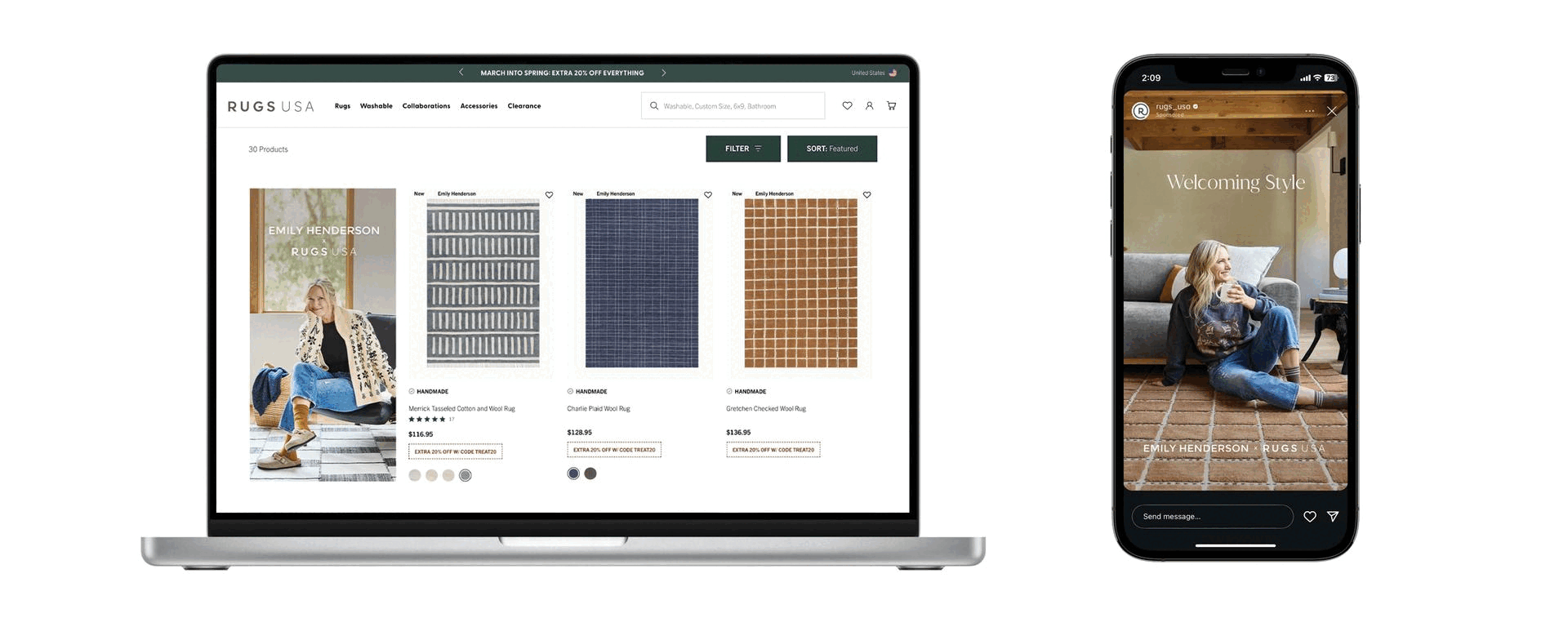Click Merrick Tasseled Cotton and Wool Rug title
Image resolution: width=1568 pixels, height=627 pixels.
pyautogui.click(x=461, y=409)
